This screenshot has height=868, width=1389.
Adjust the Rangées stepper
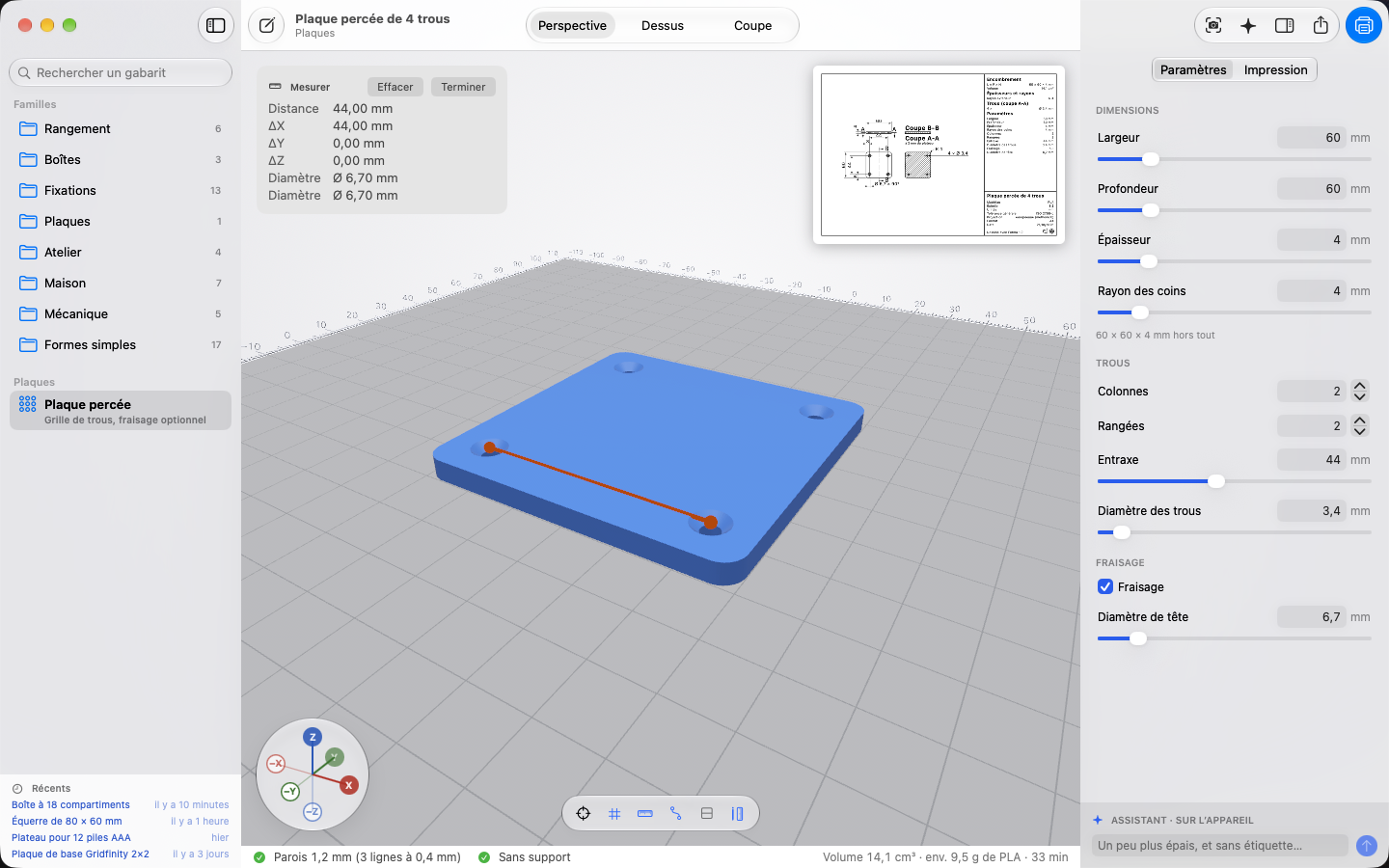click(1360, 425)
